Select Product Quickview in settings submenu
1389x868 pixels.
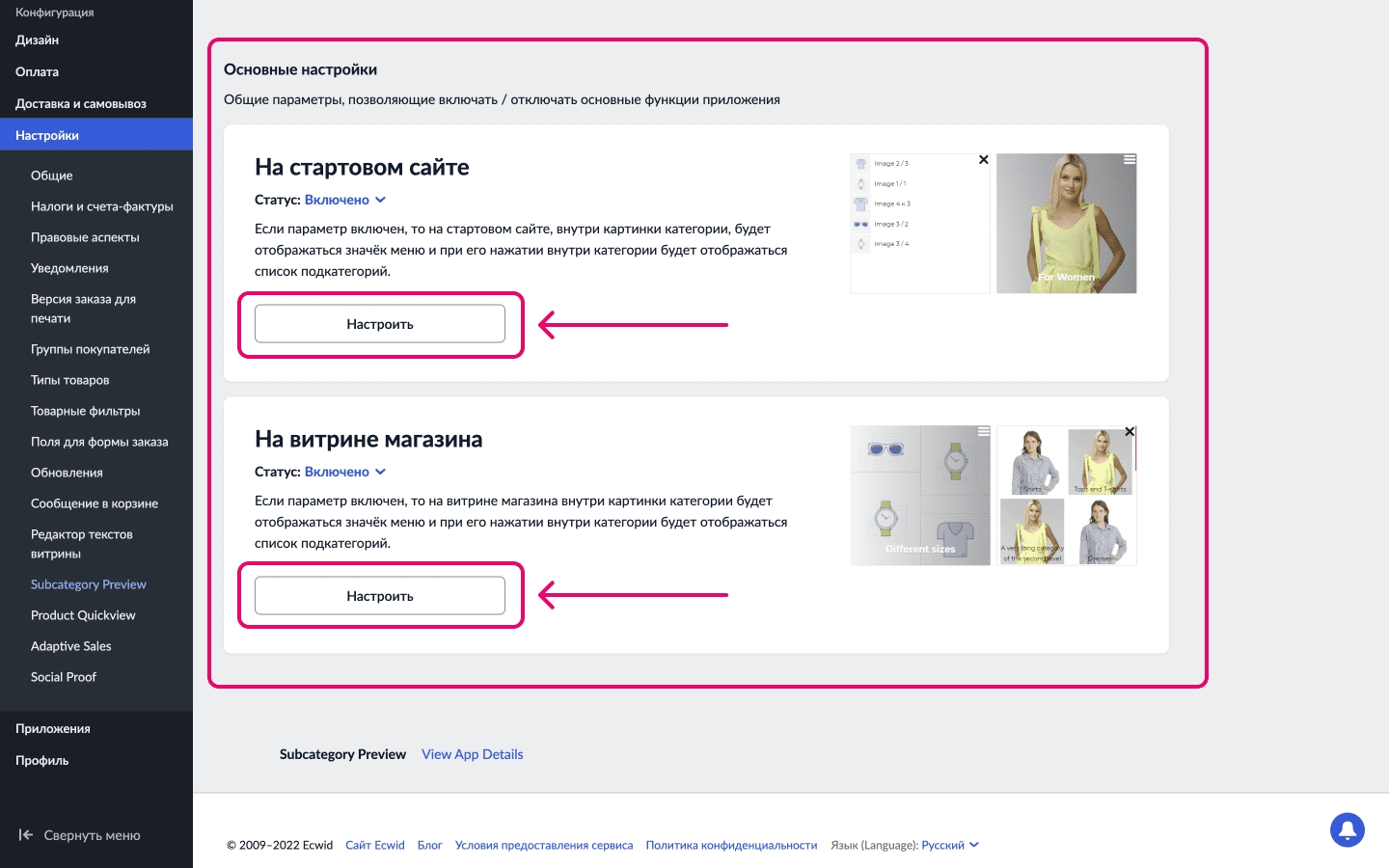pos(83,615)
